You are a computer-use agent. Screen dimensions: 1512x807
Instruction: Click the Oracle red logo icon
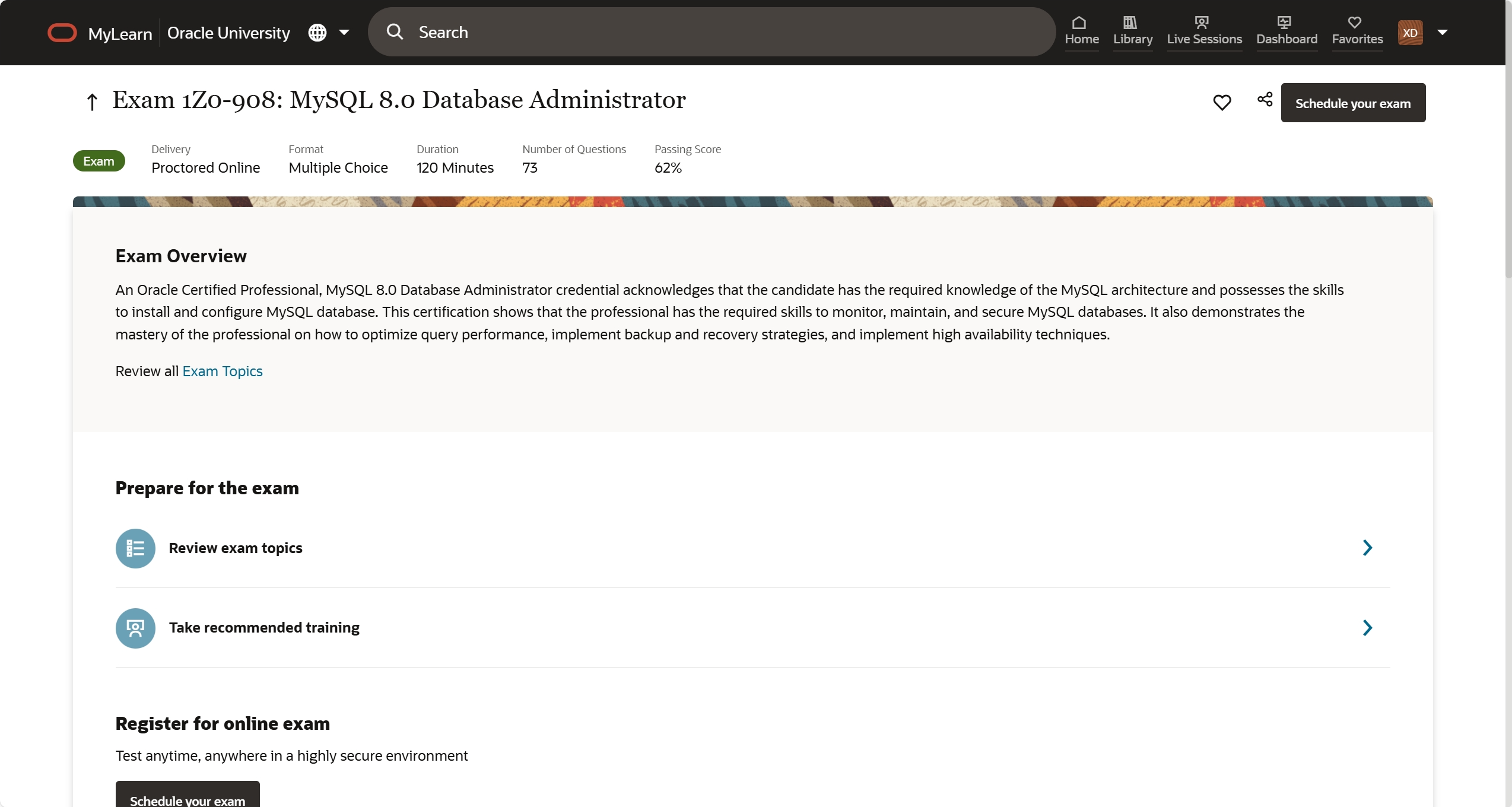point(62,33)
